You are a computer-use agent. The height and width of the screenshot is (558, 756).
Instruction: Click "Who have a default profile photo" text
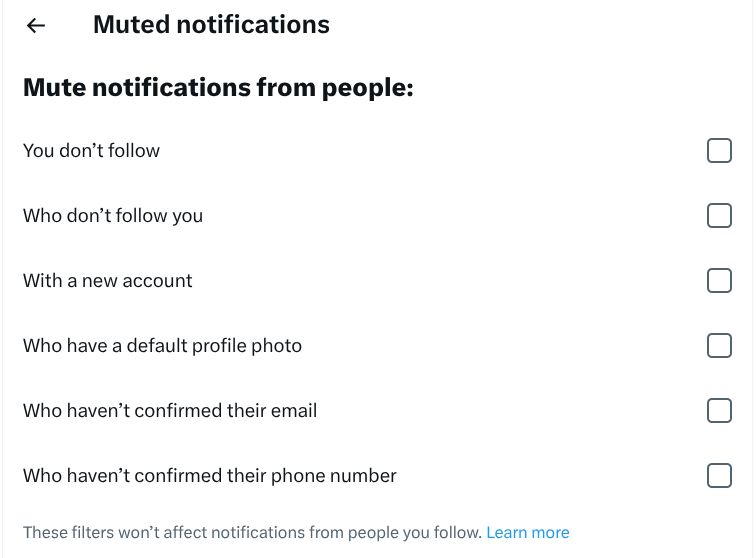click(x=162, y=346)
